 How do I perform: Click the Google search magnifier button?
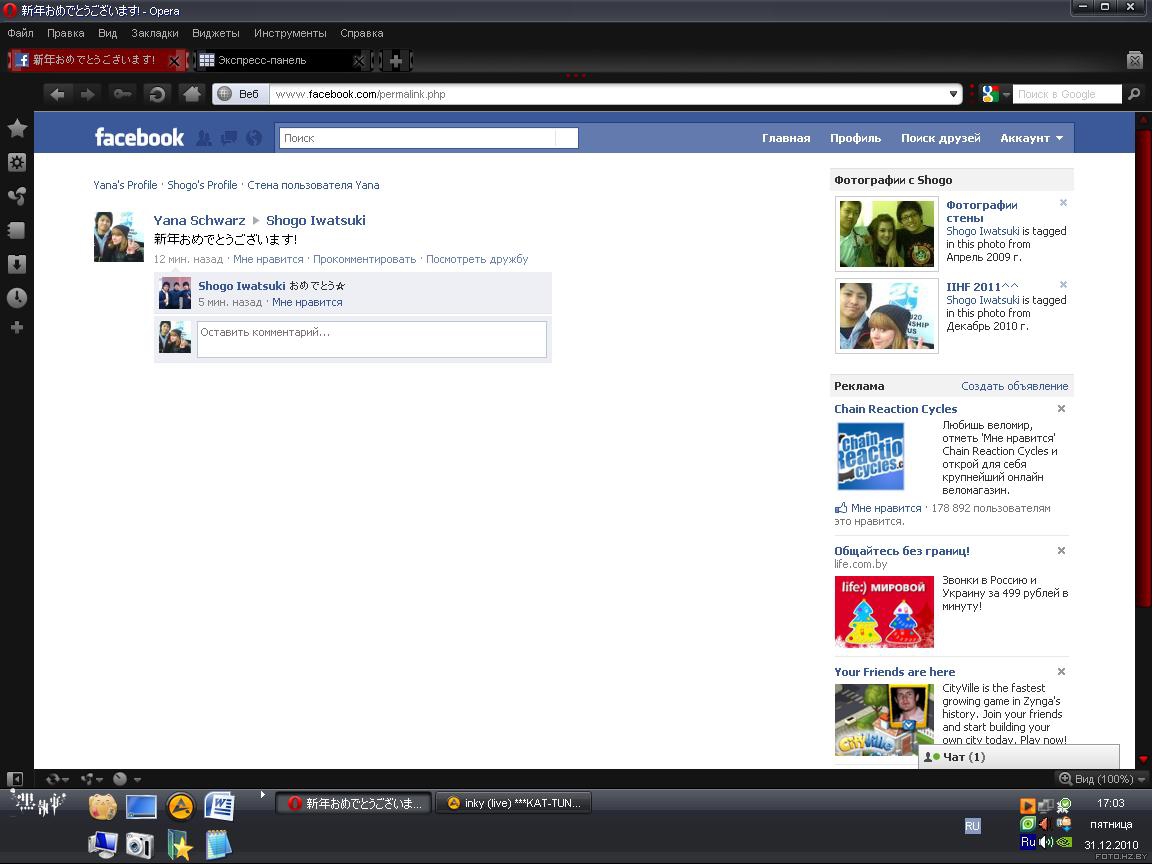tap(1134, 94)
